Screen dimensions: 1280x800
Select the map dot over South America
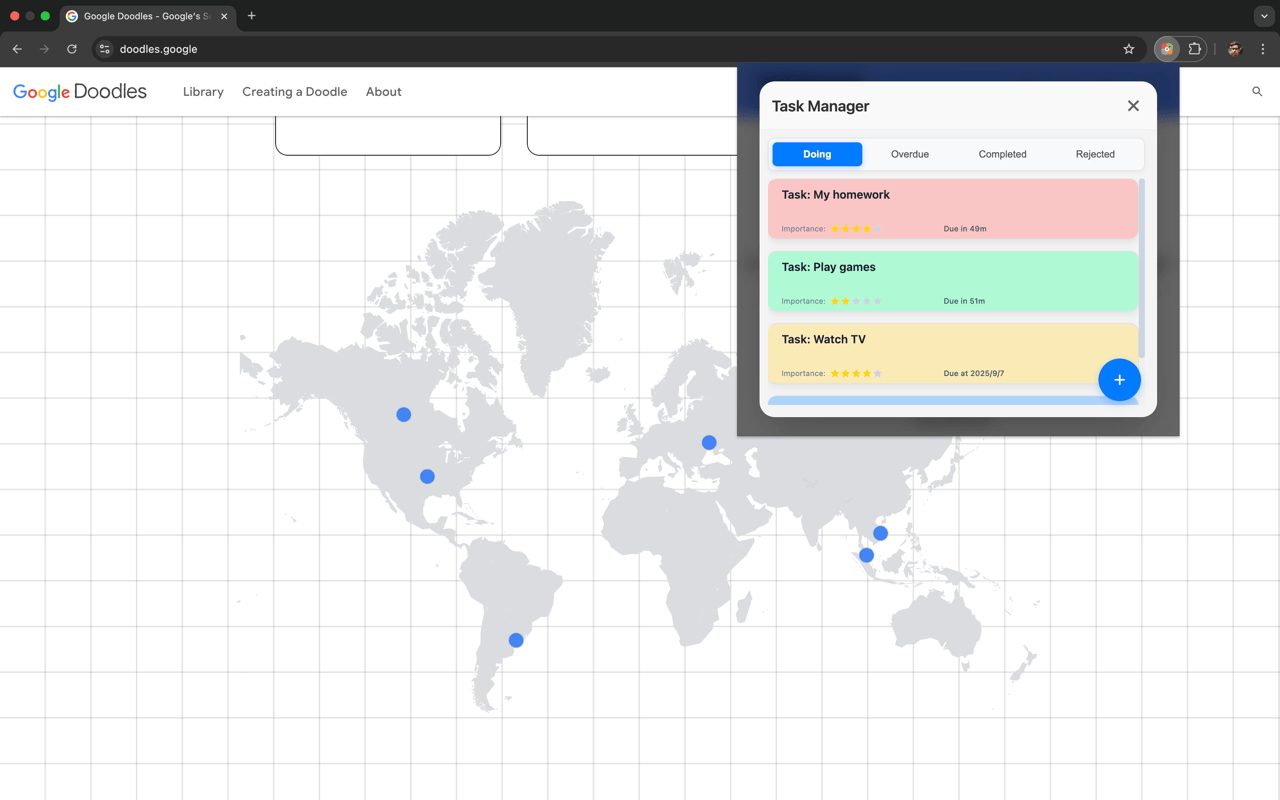pyautogui.click(x=516, y=640)
